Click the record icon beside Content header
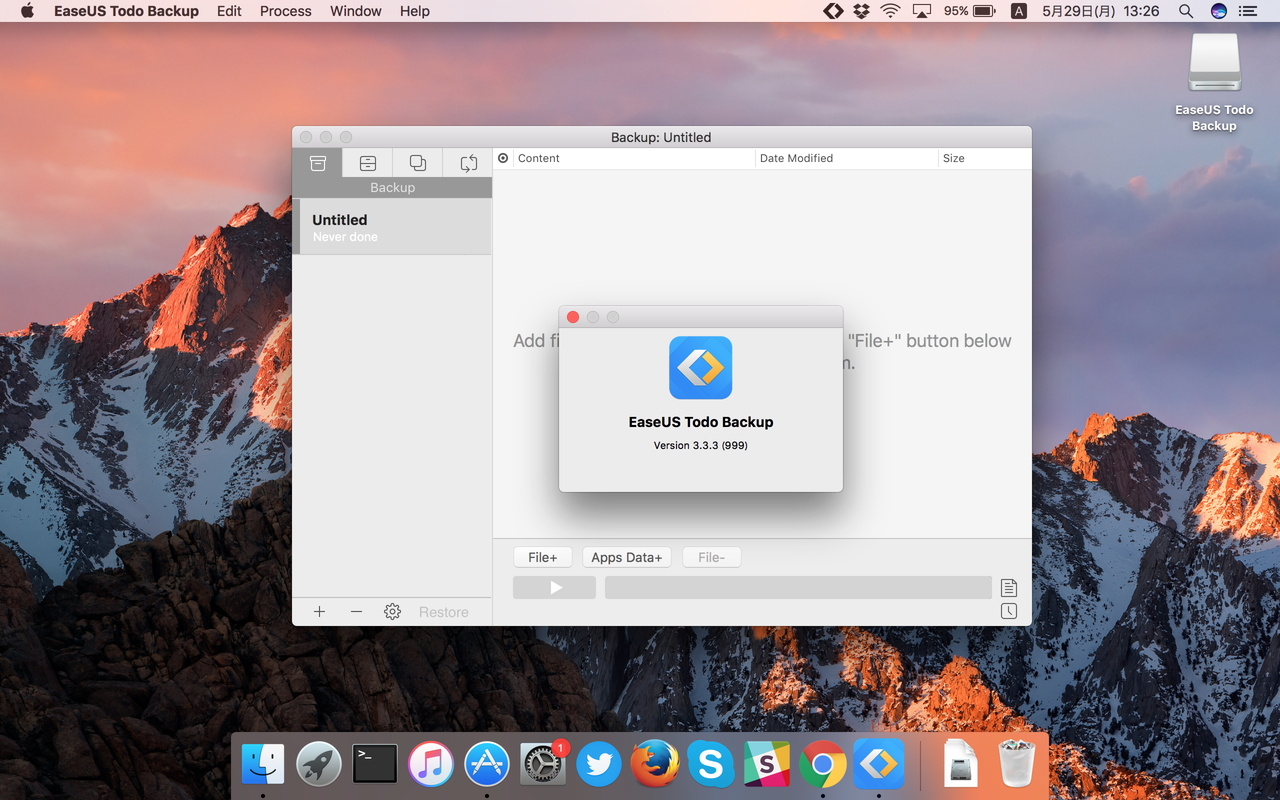This screenshot has height=800, width=1280. tap(502, 157)
